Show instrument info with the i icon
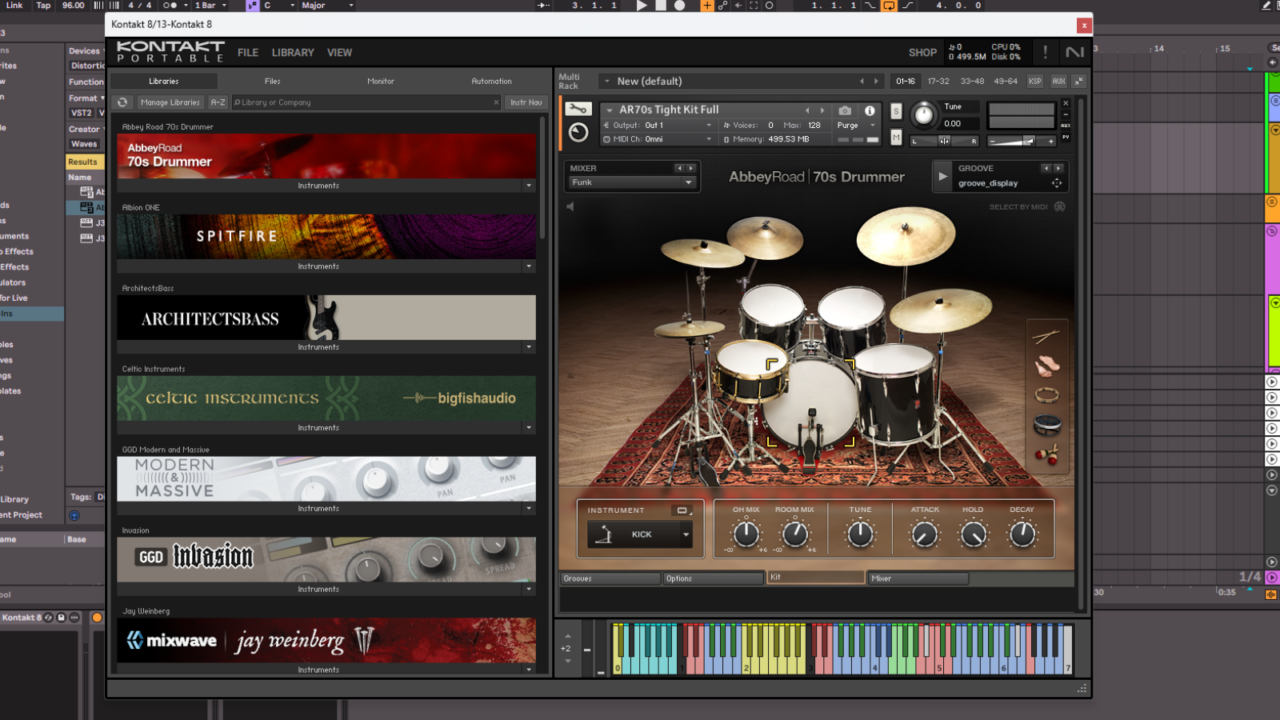 click(x=869, y=111)
